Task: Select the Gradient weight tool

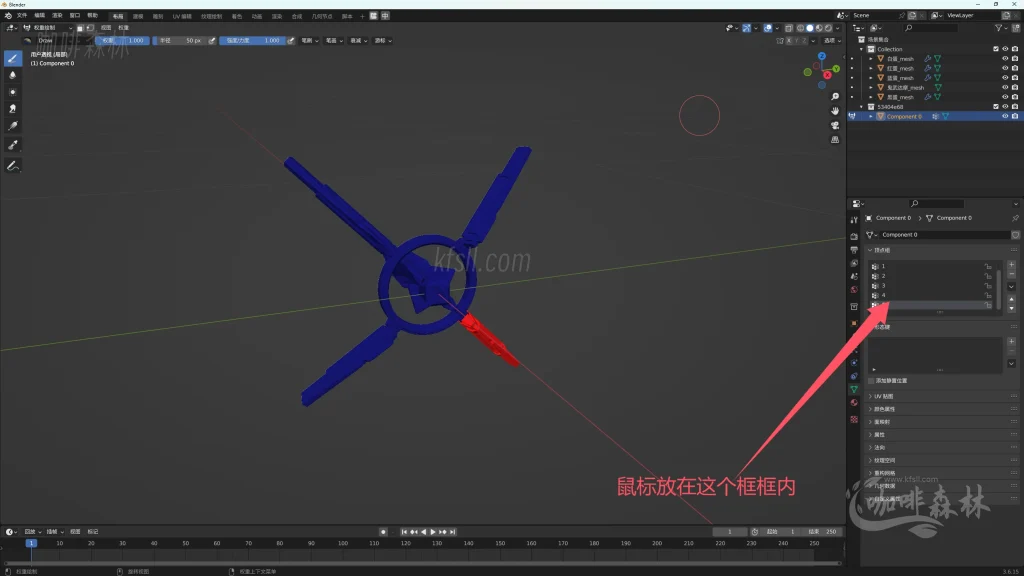Action: (x=13, y=126)
